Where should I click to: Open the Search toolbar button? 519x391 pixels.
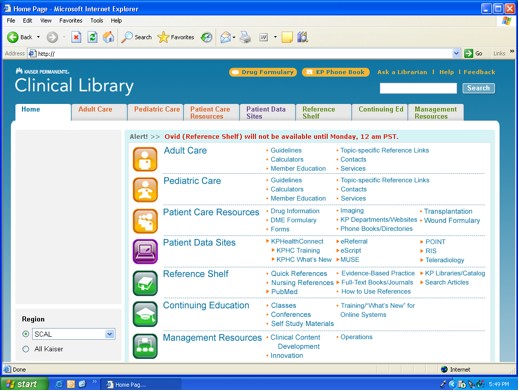pyautogui.click(x=136, y=37)
